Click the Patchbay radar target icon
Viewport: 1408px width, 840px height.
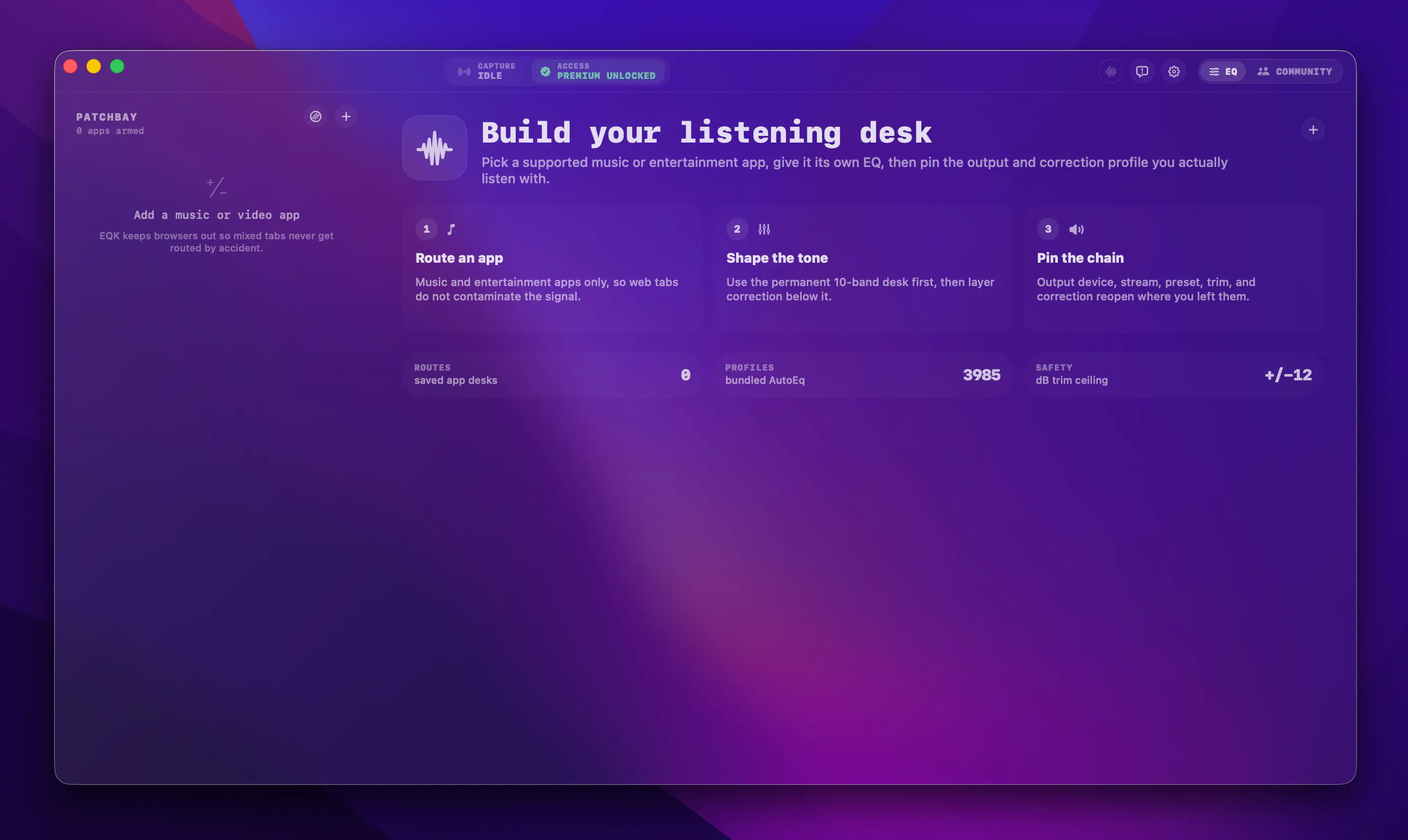pyautogui.click(x=316, y=117)
